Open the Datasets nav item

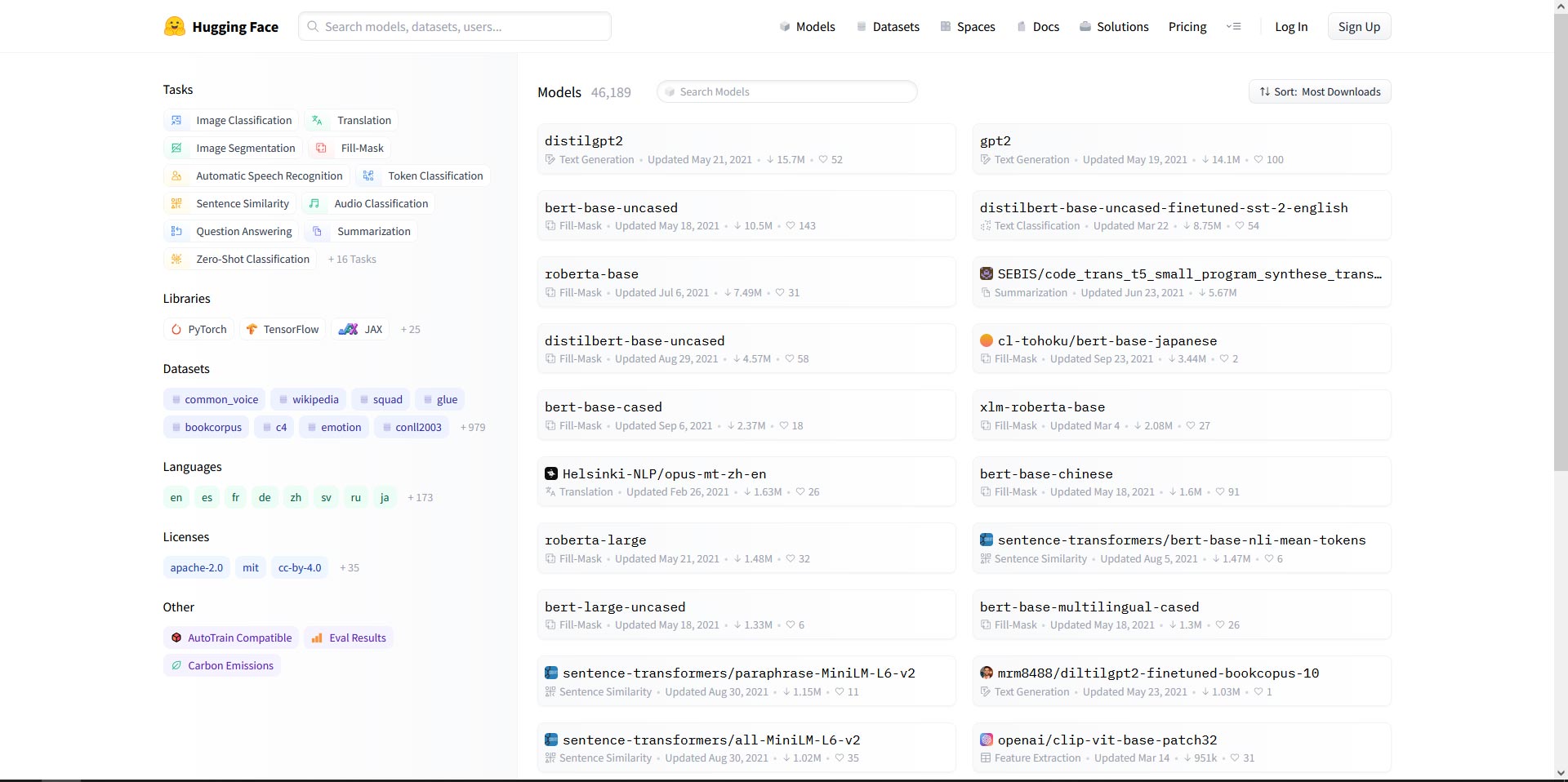[888, 26]
